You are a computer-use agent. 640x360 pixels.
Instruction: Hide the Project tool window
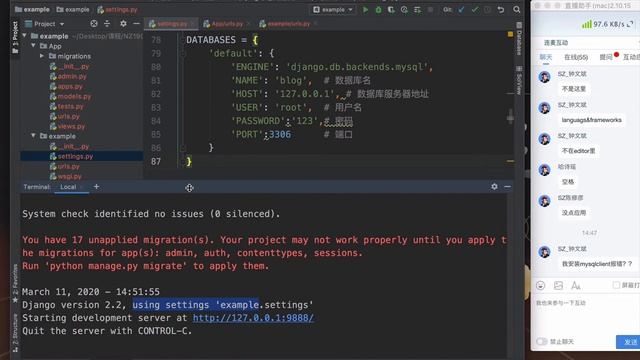coord(136,24)
